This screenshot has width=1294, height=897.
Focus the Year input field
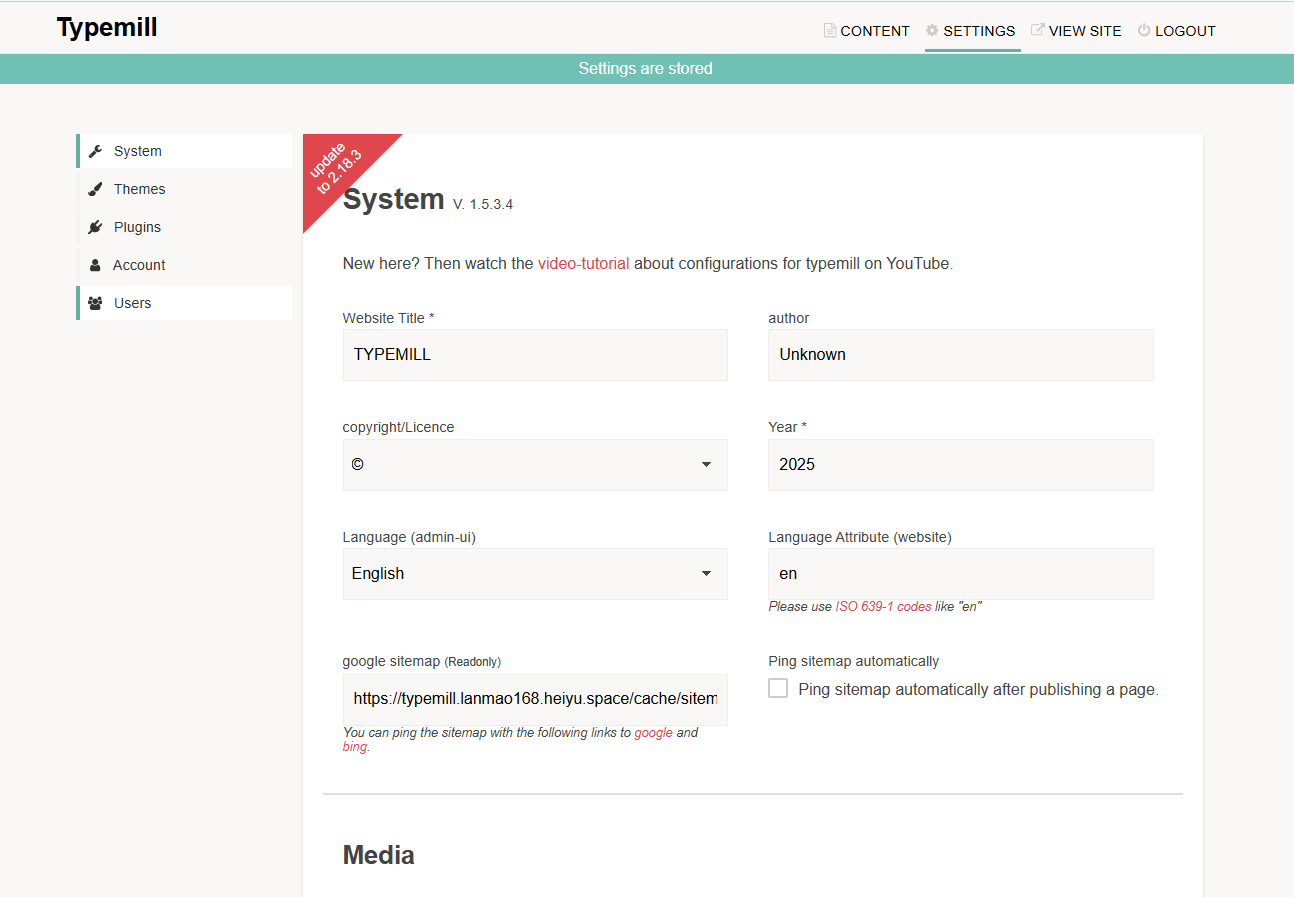point(960,465)
